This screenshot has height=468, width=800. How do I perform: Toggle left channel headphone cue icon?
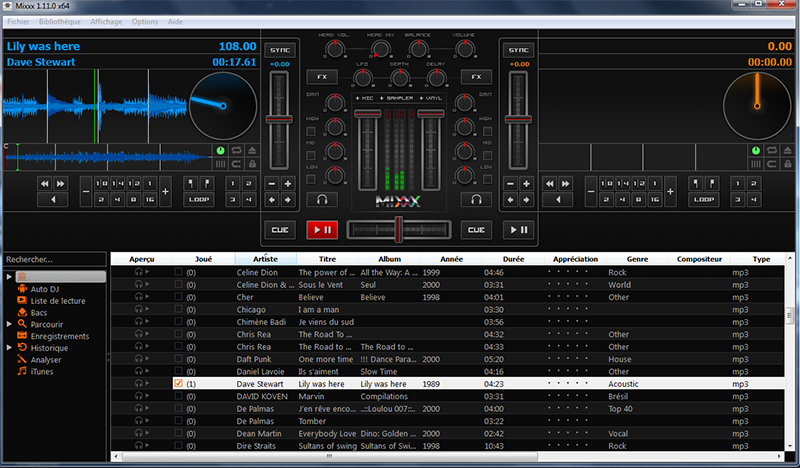(x=322, y=200)
